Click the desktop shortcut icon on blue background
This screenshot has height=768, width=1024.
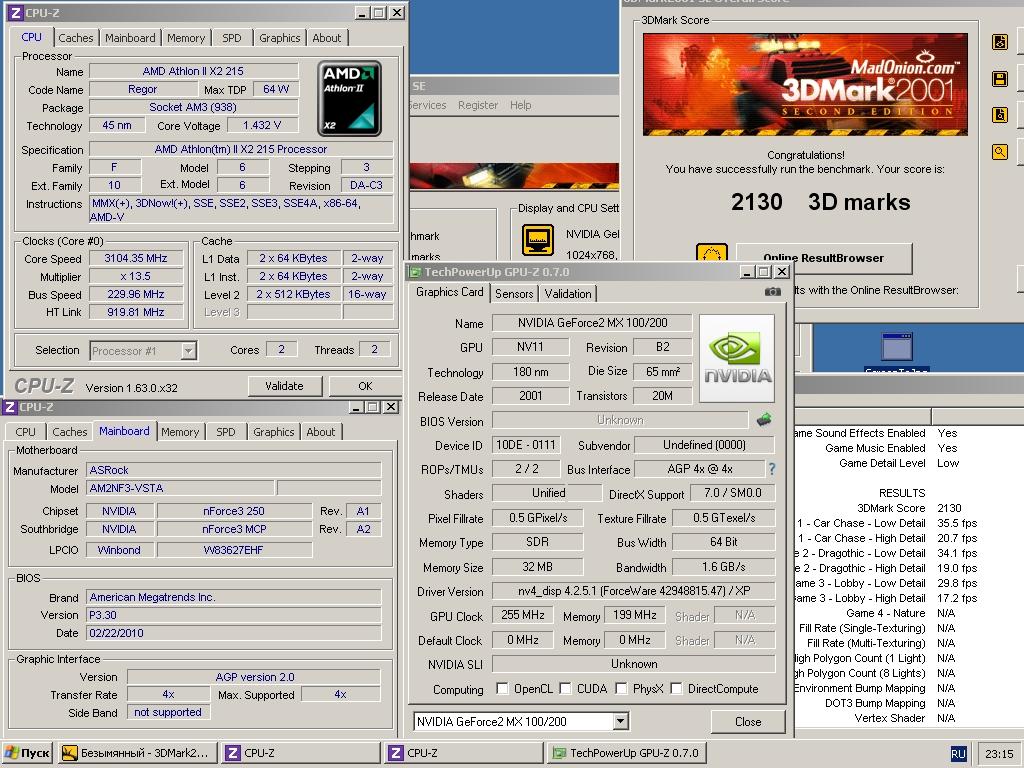pyautogui.click(x=897, y=347)
